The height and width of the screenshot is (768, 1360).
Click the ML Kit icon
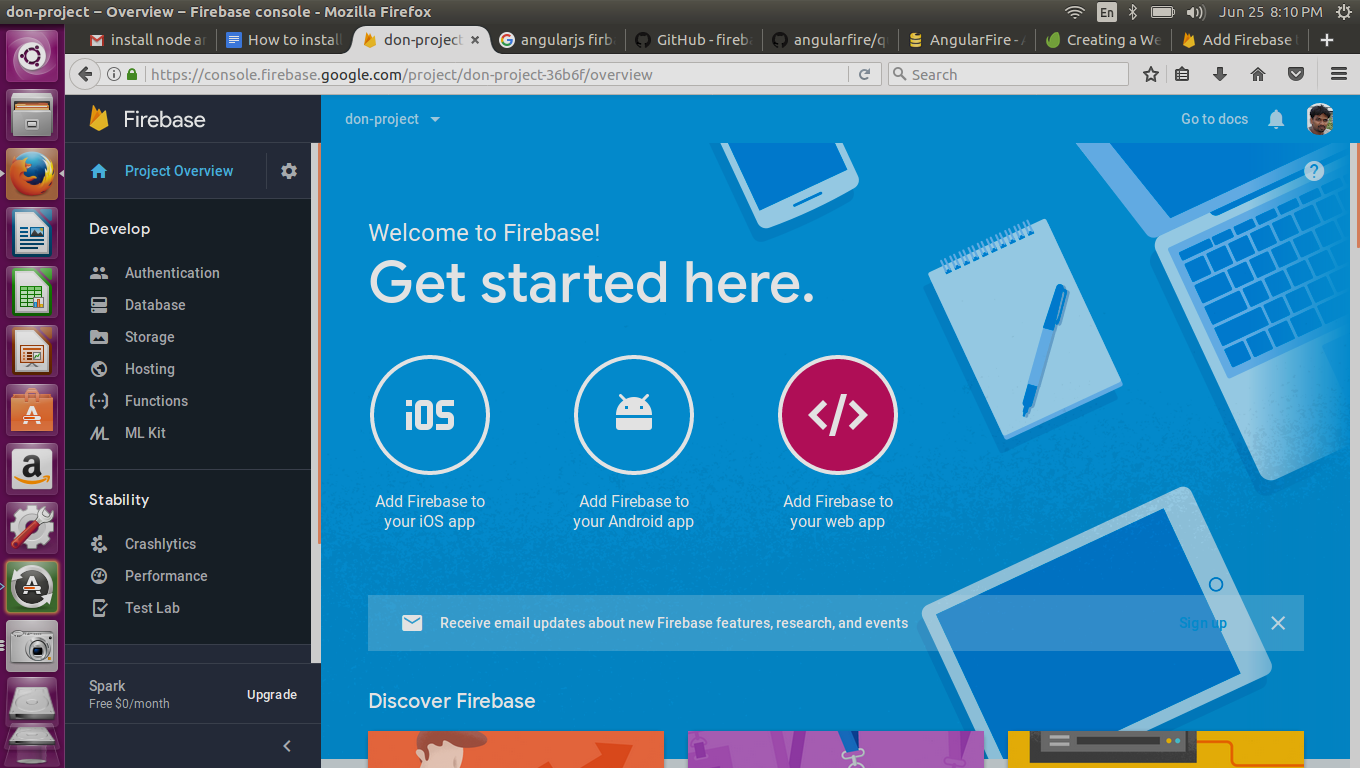click(x=99, y=433)
